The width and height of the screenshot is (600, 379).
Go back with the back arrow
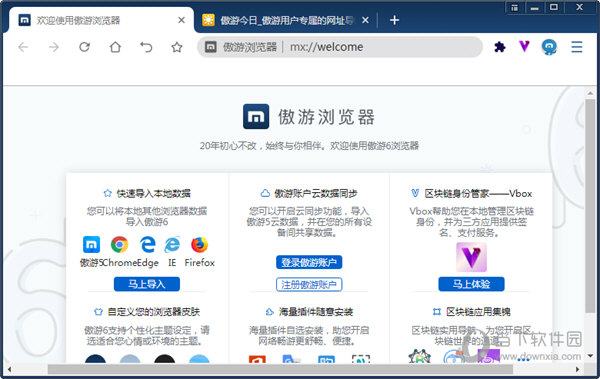[23, 47]
